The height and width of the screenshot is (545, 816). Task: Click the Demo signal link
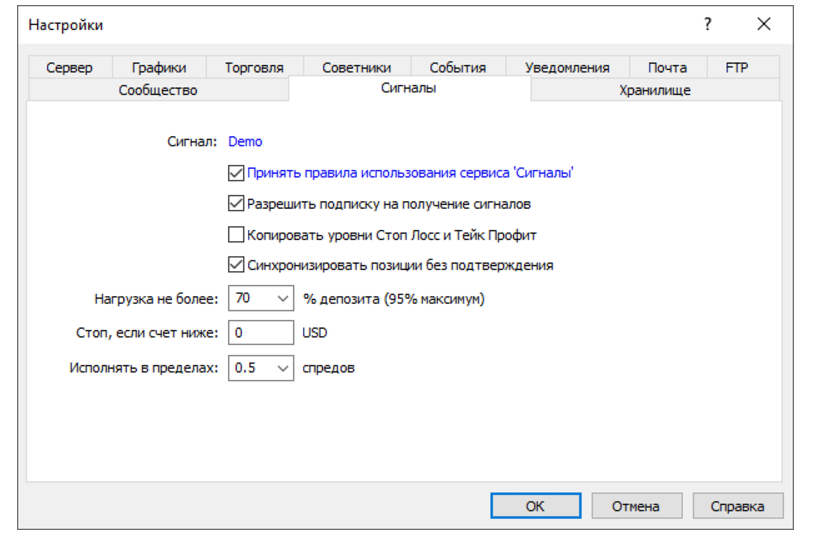[x=245, y=142]
